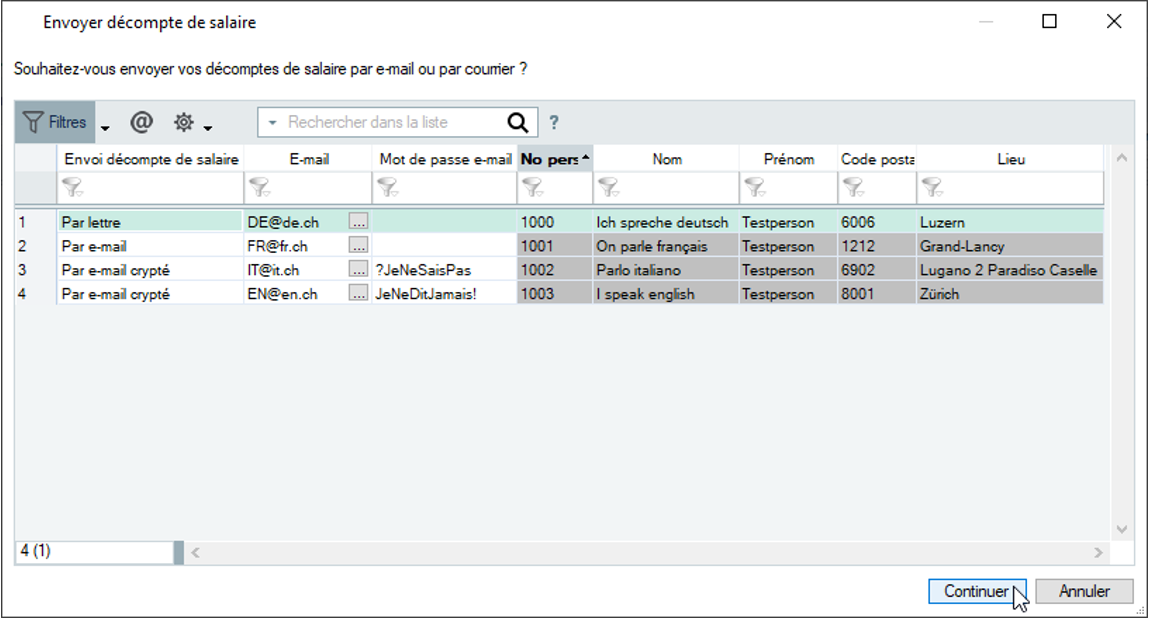The width and height of the screenshot is (1149, 618).
Task: Click the No pers column header
Action: (555, 159)
